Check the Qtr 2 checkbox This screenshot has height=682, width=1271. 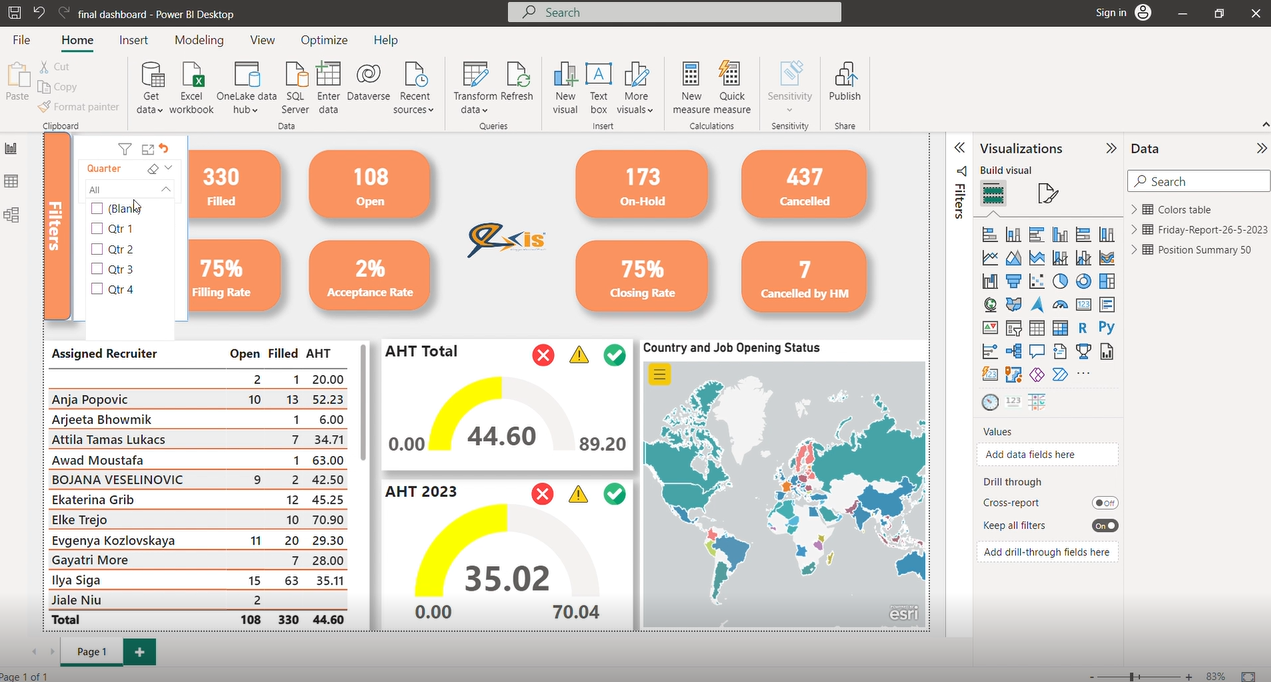pyautogui.click(x=97, y=249)
